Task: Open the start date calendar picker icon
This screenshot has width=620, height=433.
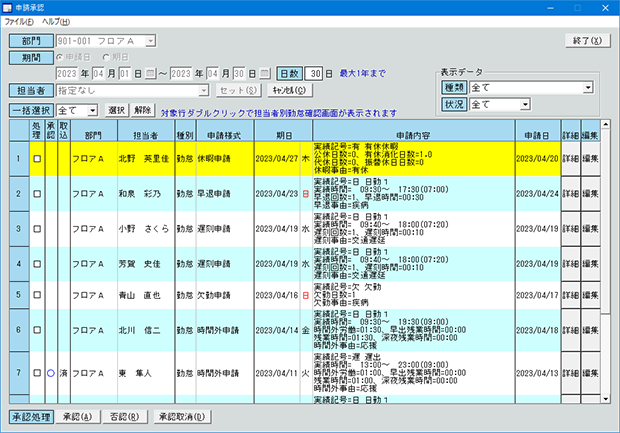Action: coord(150,74)
